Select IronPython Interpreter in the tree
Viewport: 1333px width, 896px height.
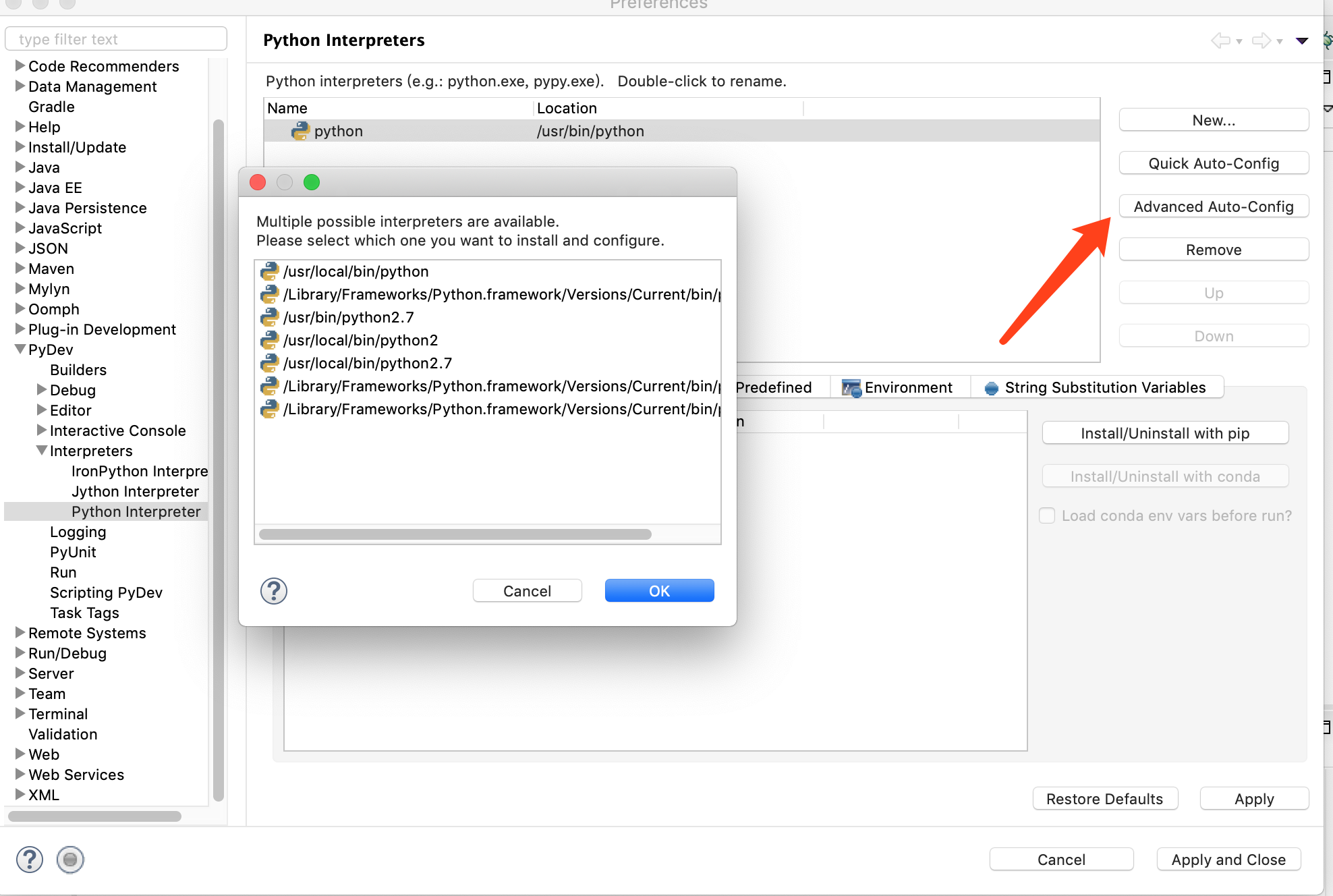[140, 471]
